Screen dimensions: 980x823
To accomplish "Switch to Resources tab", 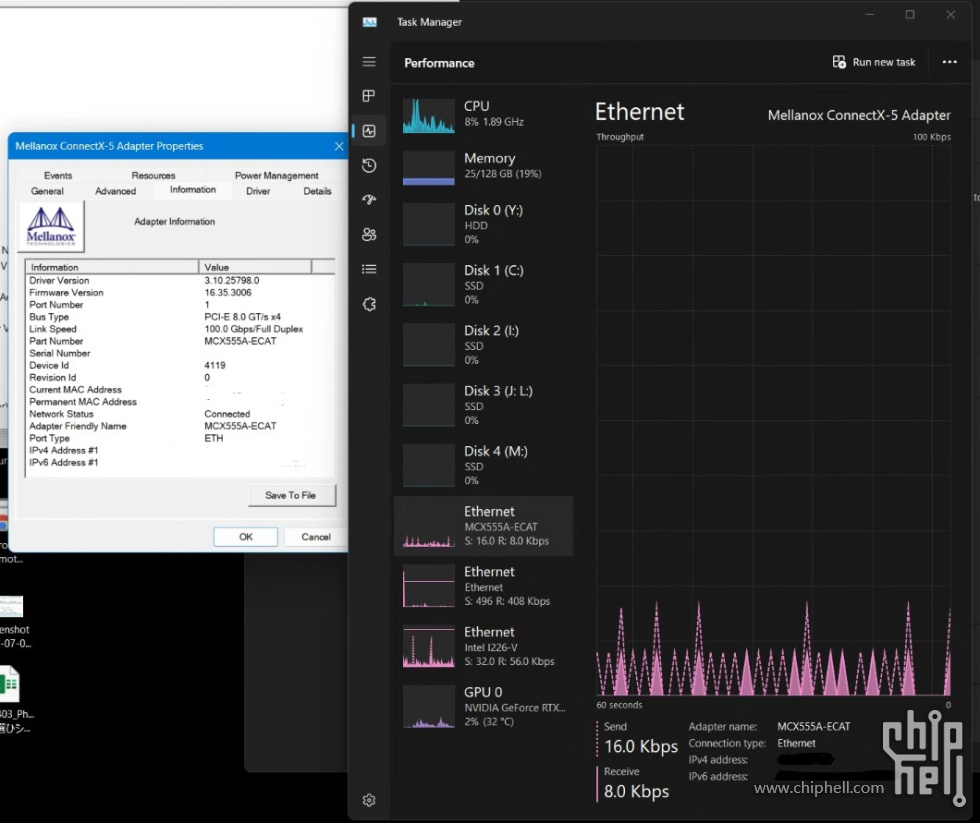I will (x=153, y=176).
